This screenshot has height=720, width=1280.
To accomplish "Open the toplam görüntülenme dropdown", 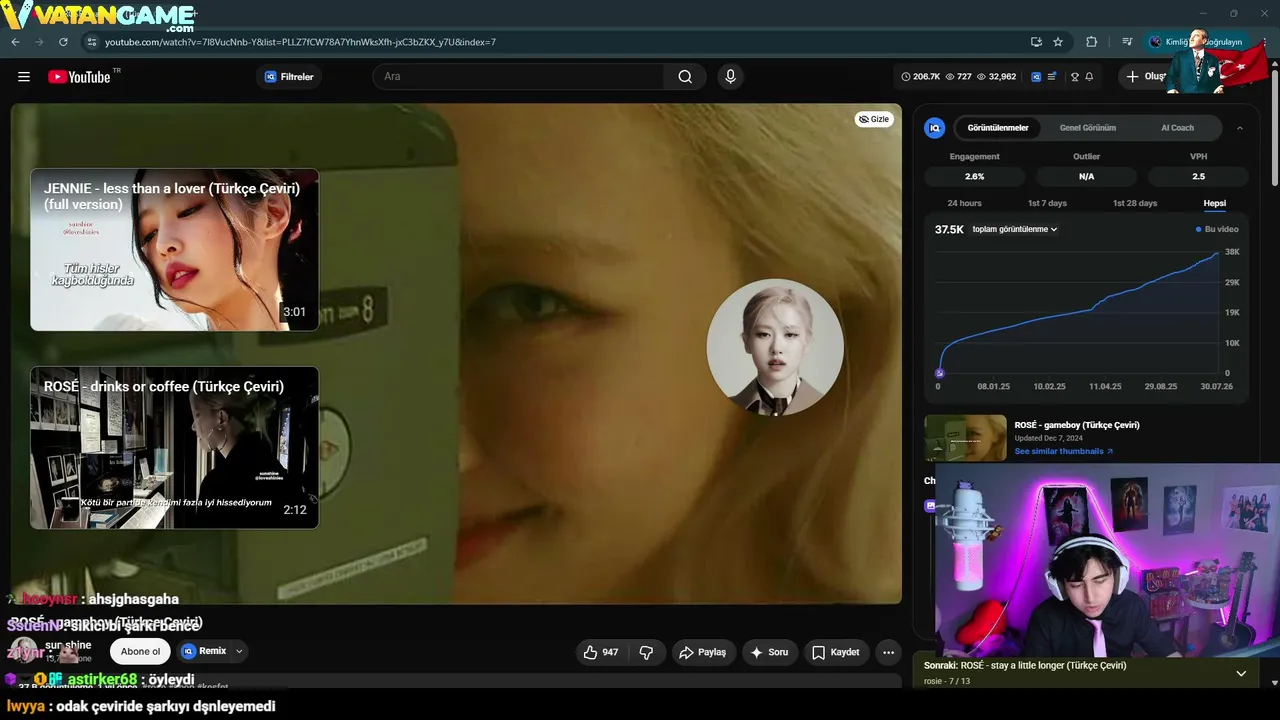I will (1015, 229).
